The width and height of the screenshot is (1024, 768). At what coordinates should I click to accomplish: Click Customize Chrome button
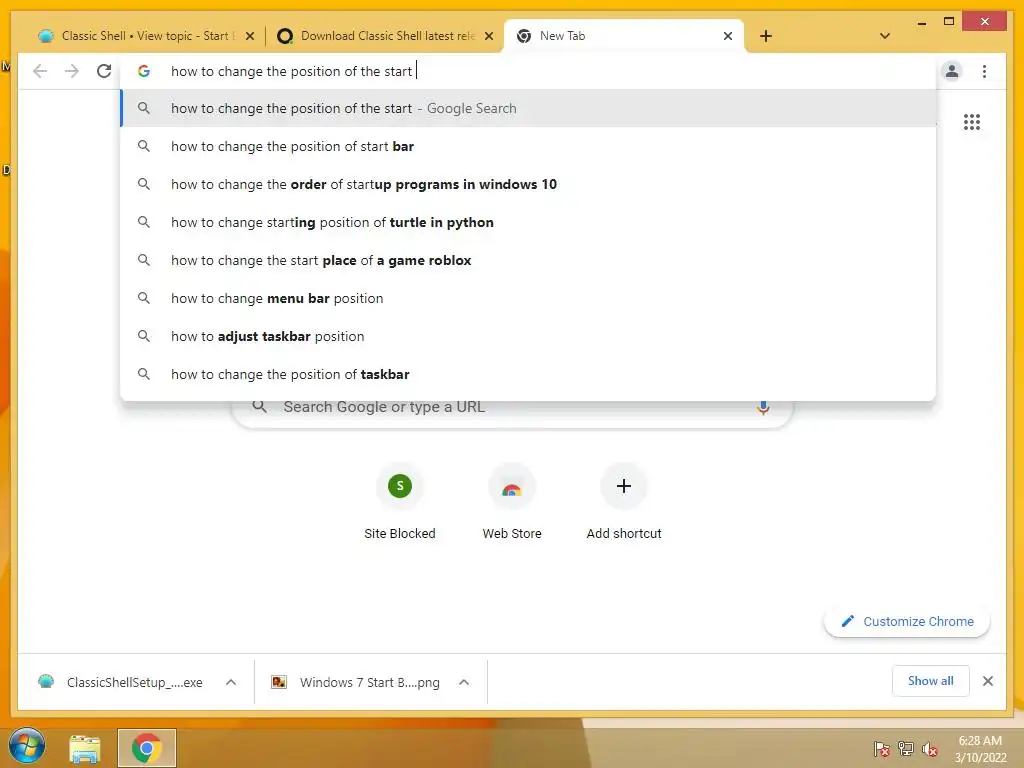(x=907, y=622)
